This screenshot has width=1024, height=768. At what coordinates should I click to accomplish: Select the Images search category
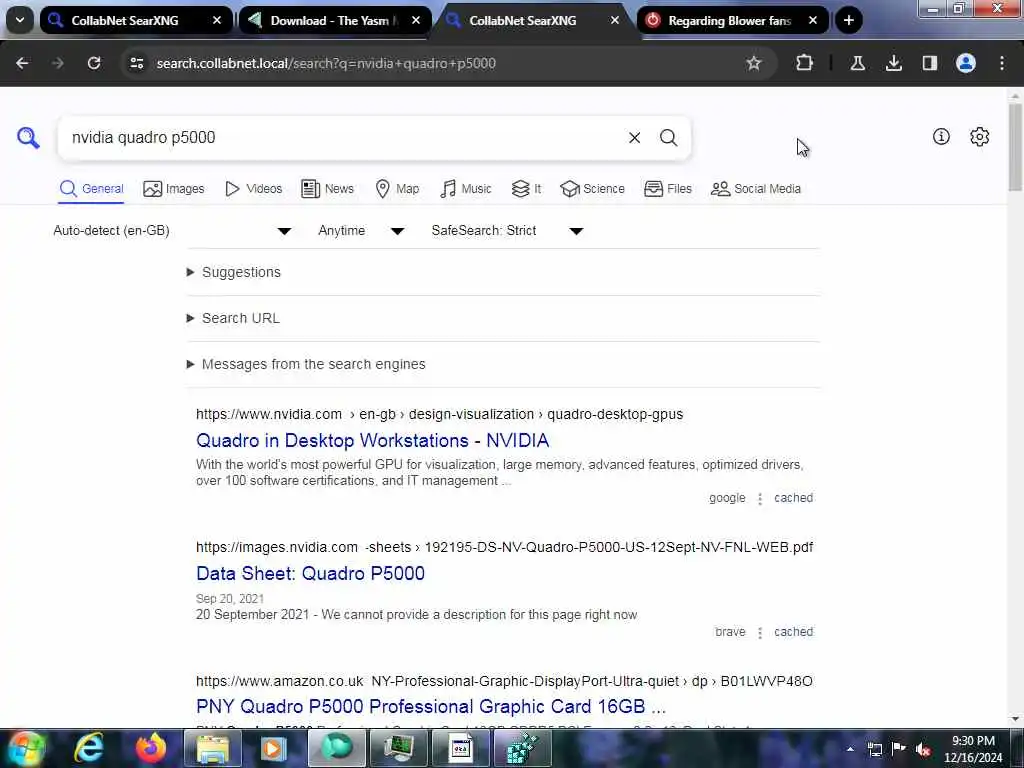174,189
